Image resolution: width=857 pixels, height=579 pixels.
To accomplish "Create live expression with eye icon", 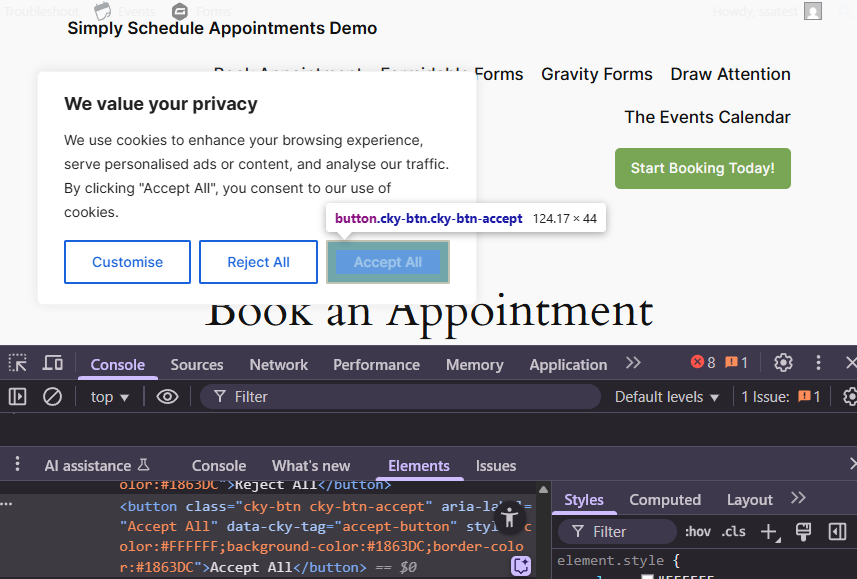I will tap(167, 397).
